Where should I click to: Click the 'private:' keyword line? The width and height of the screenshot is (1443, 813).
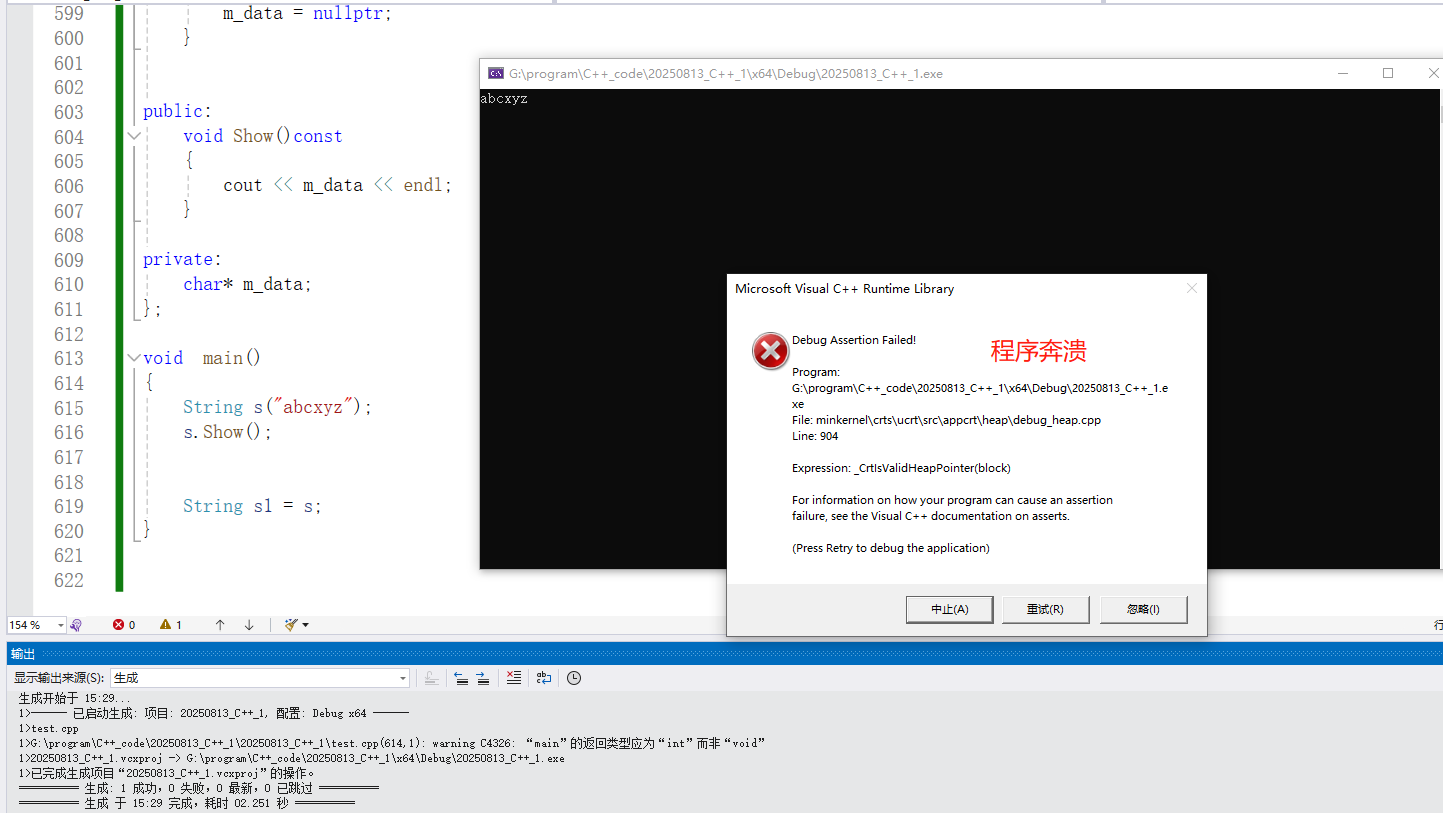(x=182, y=259)
